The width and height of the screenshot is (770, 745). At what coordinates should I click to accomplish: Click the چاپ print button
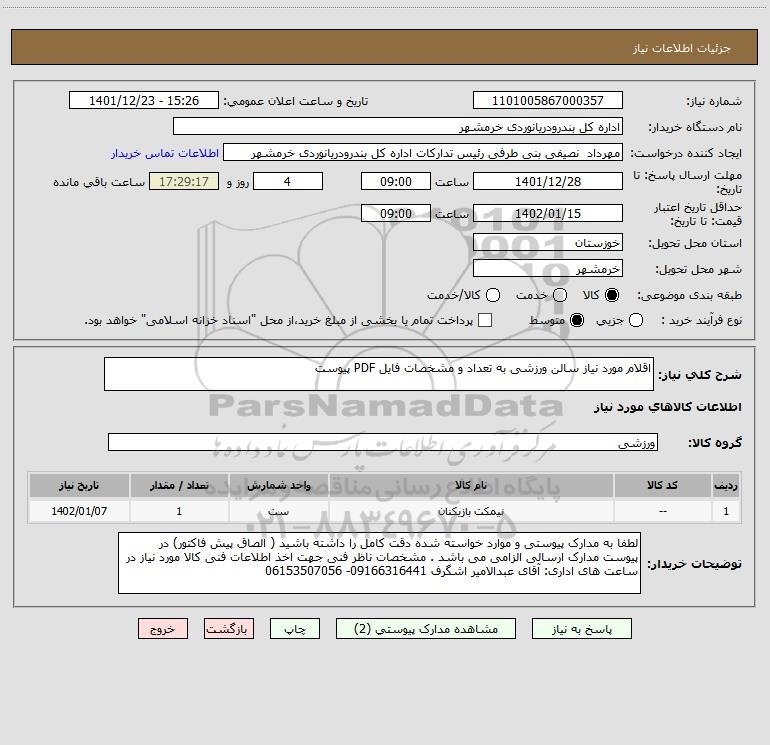[x=295, y=629]
